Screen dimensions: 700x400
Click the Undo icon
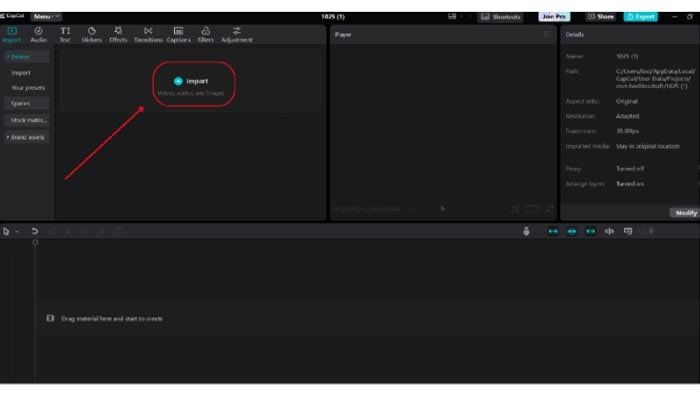(34, 231)
